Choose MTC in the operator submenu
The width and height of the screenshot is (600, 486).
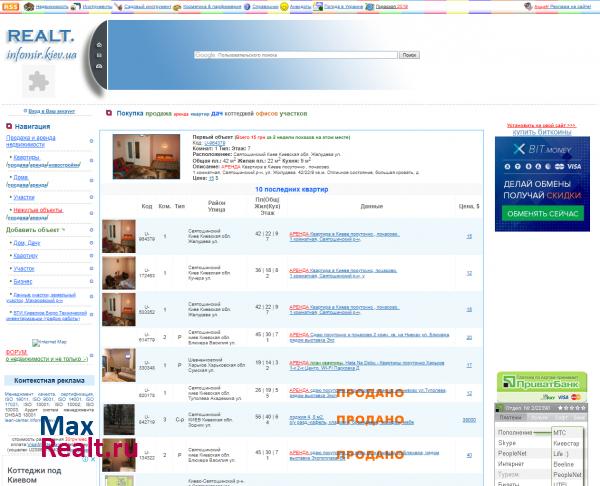pyautogui.click(x=559, y=433)
